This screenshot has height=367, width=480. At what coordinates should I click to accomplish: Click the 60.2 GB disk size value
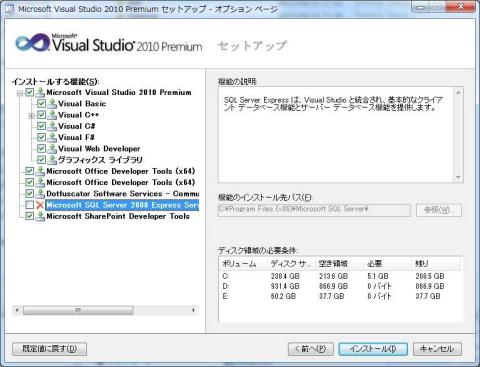pos(283,296)
